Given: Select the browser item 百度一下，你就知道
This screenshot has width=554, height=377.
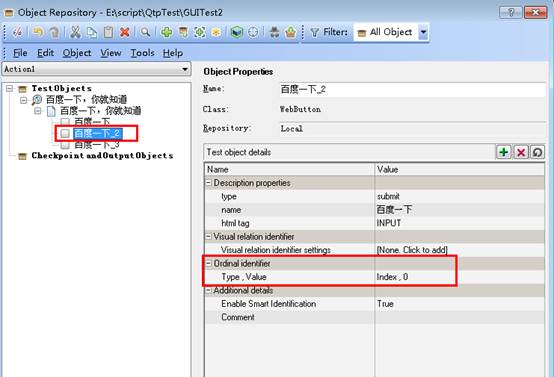Looking at the screenshot, I should [x=86, y=100].
